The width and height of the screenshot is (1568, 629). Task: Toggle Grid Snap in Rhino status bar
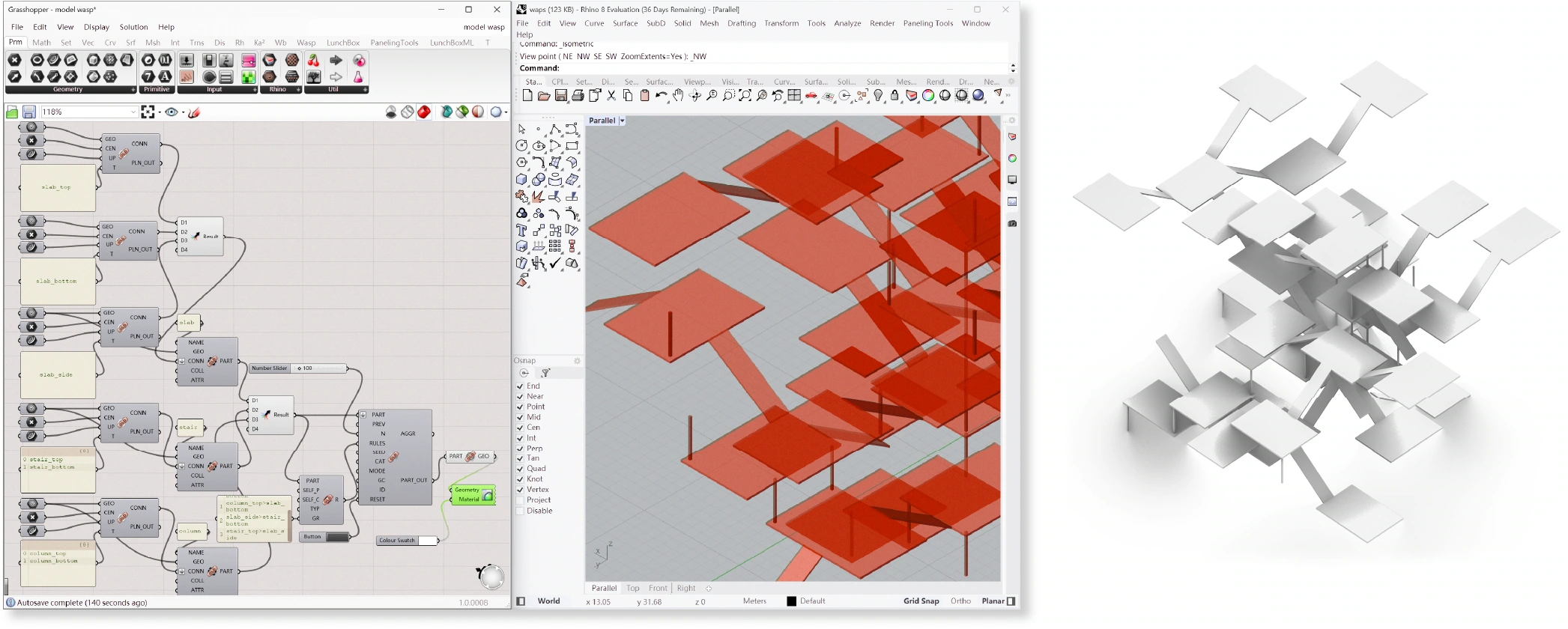tap(921, 601)
